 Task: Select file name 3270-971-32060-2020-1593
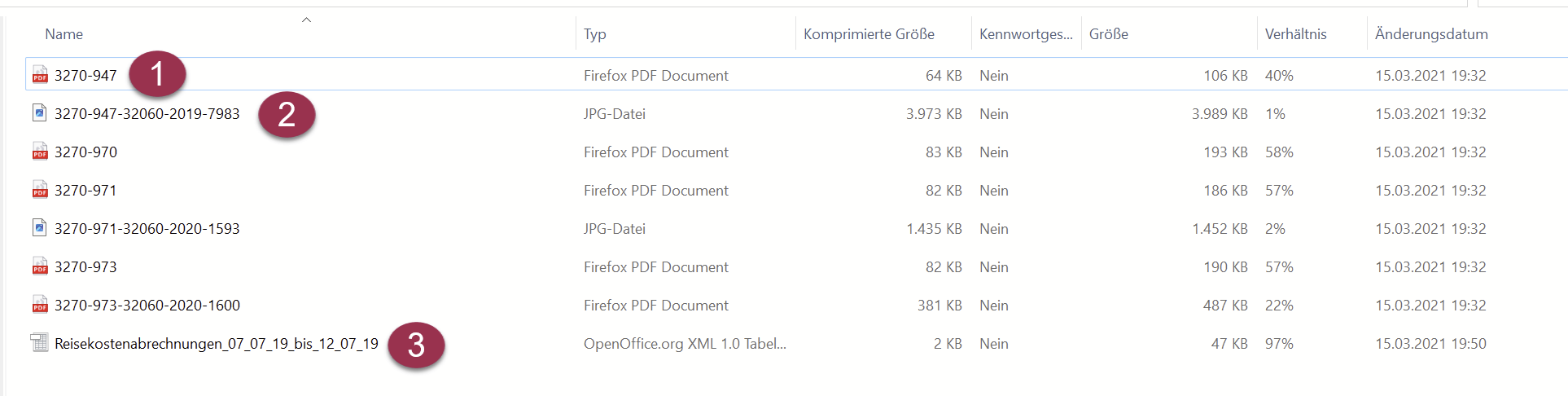pyautogui.click(x=147, y=229)
